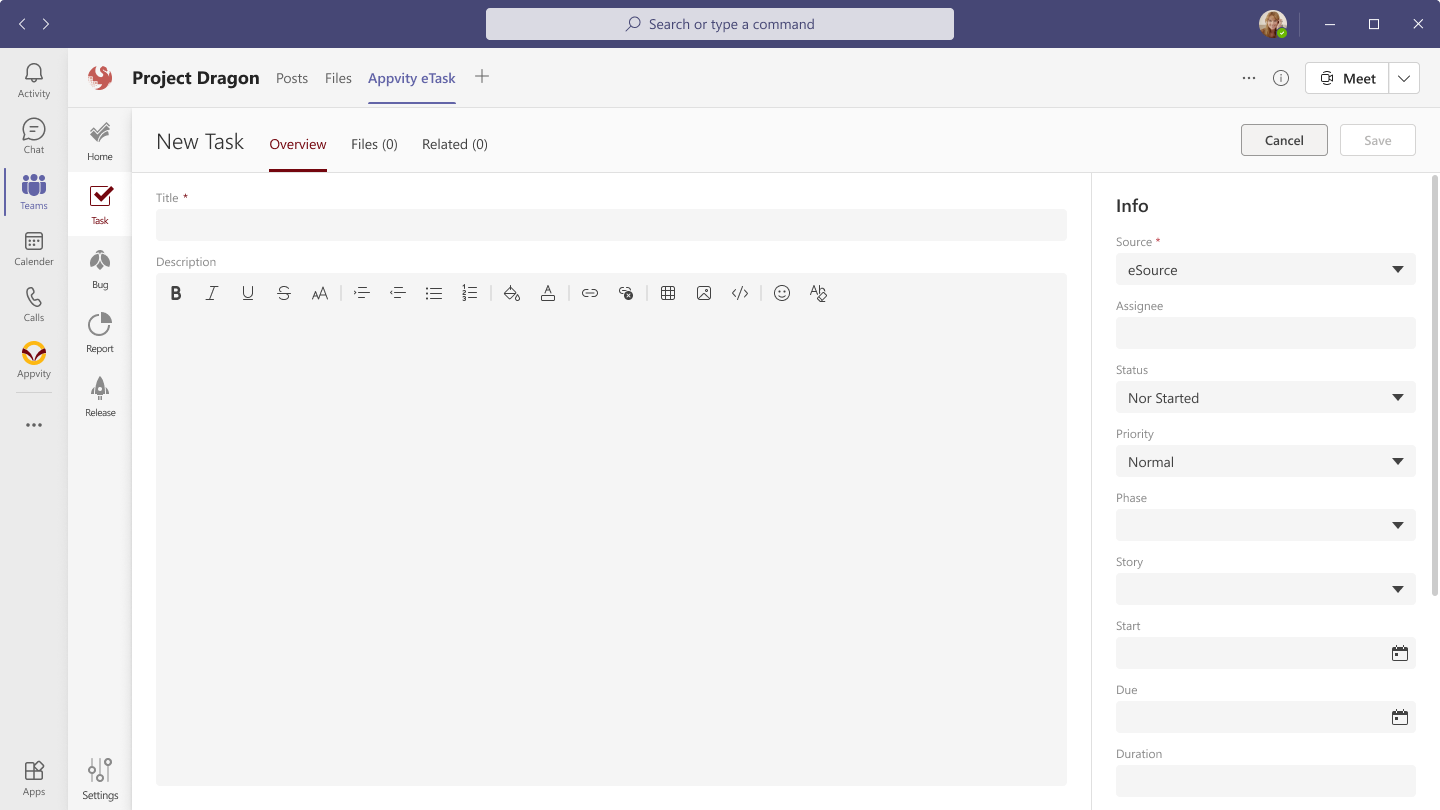Switch to the Files (0) tab
Image resolution: width=1440 pixels, height=810 pixels.
coord(374,144)
